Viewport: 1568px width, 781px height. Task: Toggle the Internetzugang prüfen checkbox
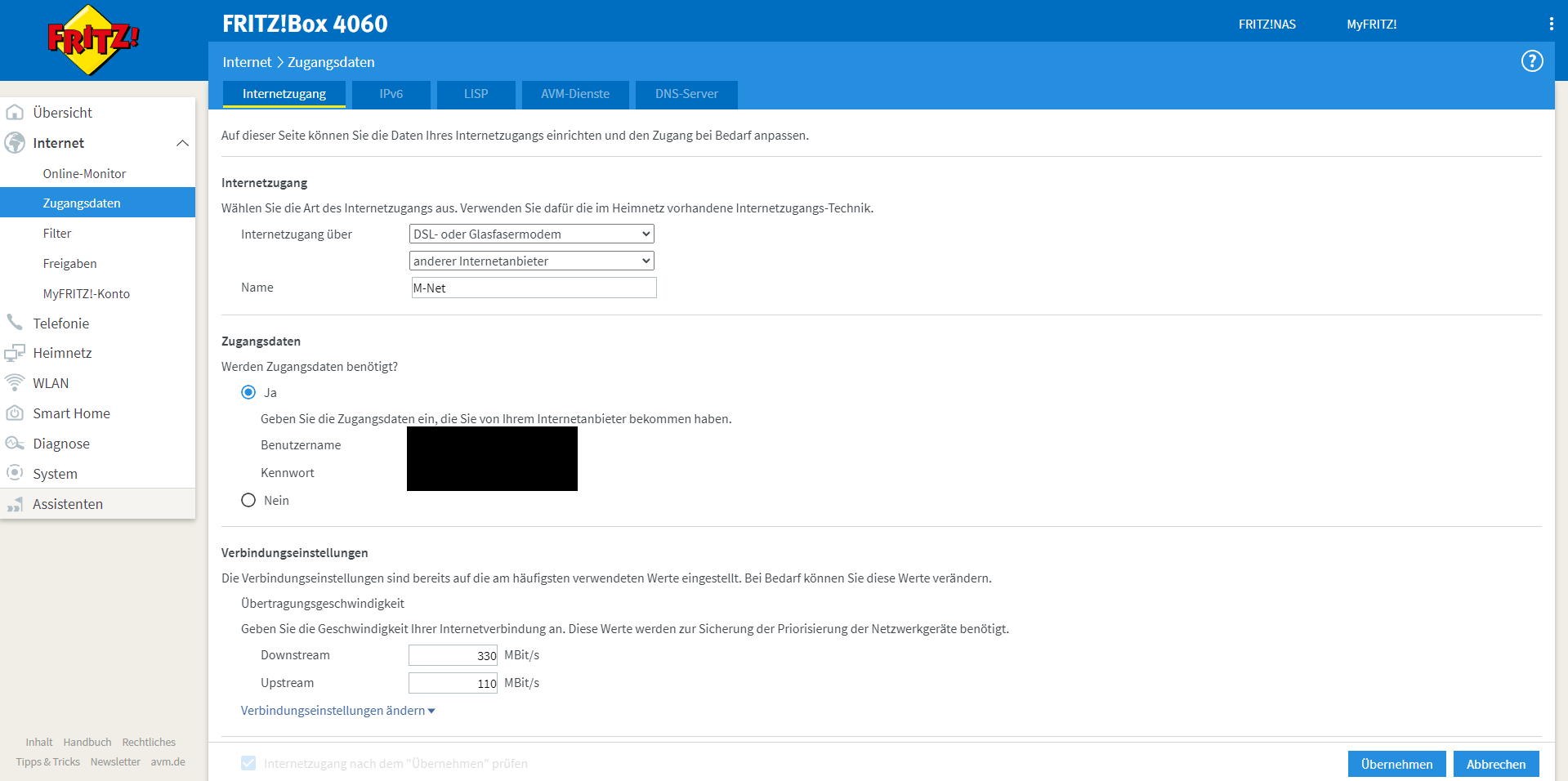(248, 763)
